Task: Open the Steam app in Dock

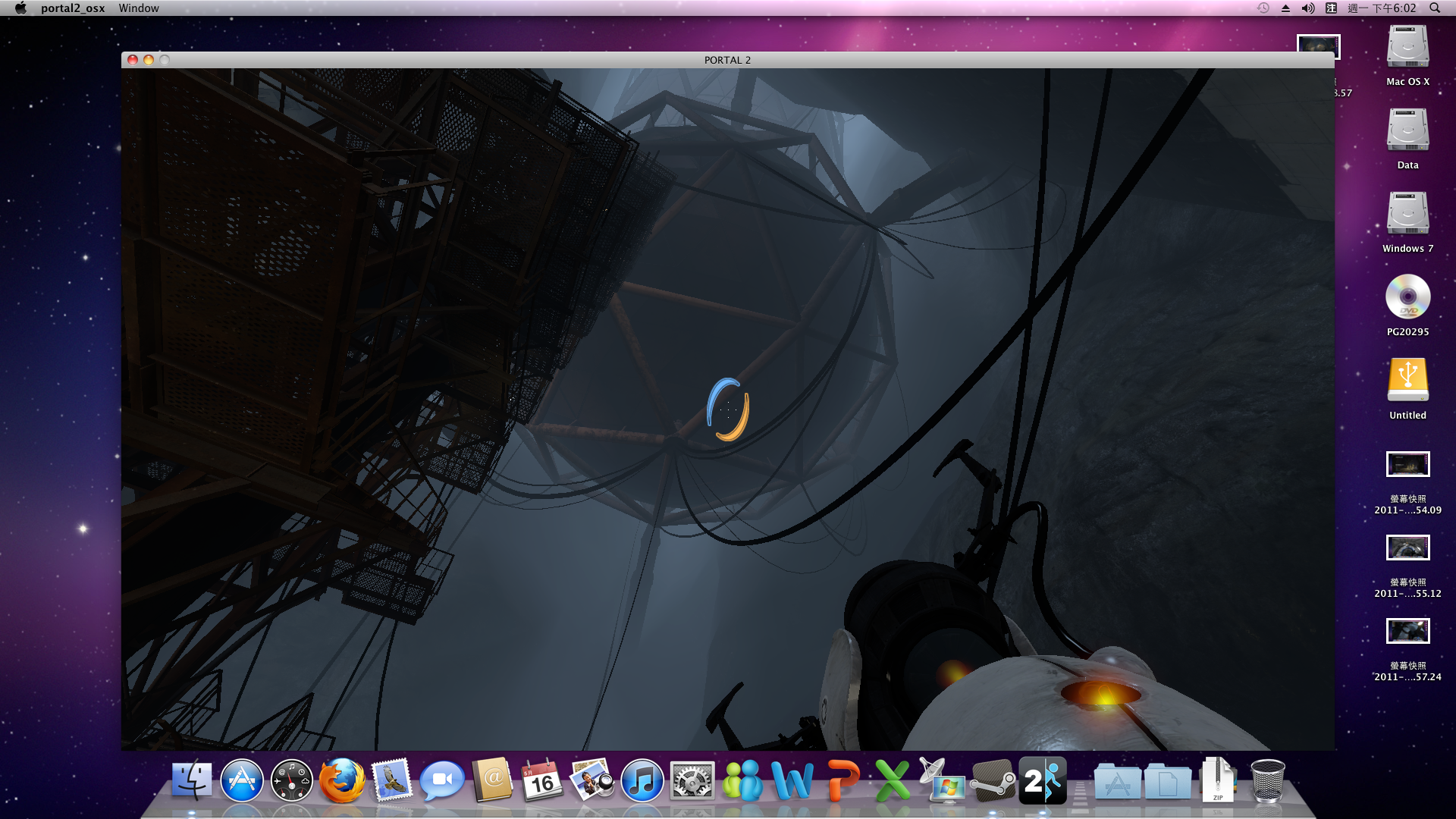Action: point(993,781)
